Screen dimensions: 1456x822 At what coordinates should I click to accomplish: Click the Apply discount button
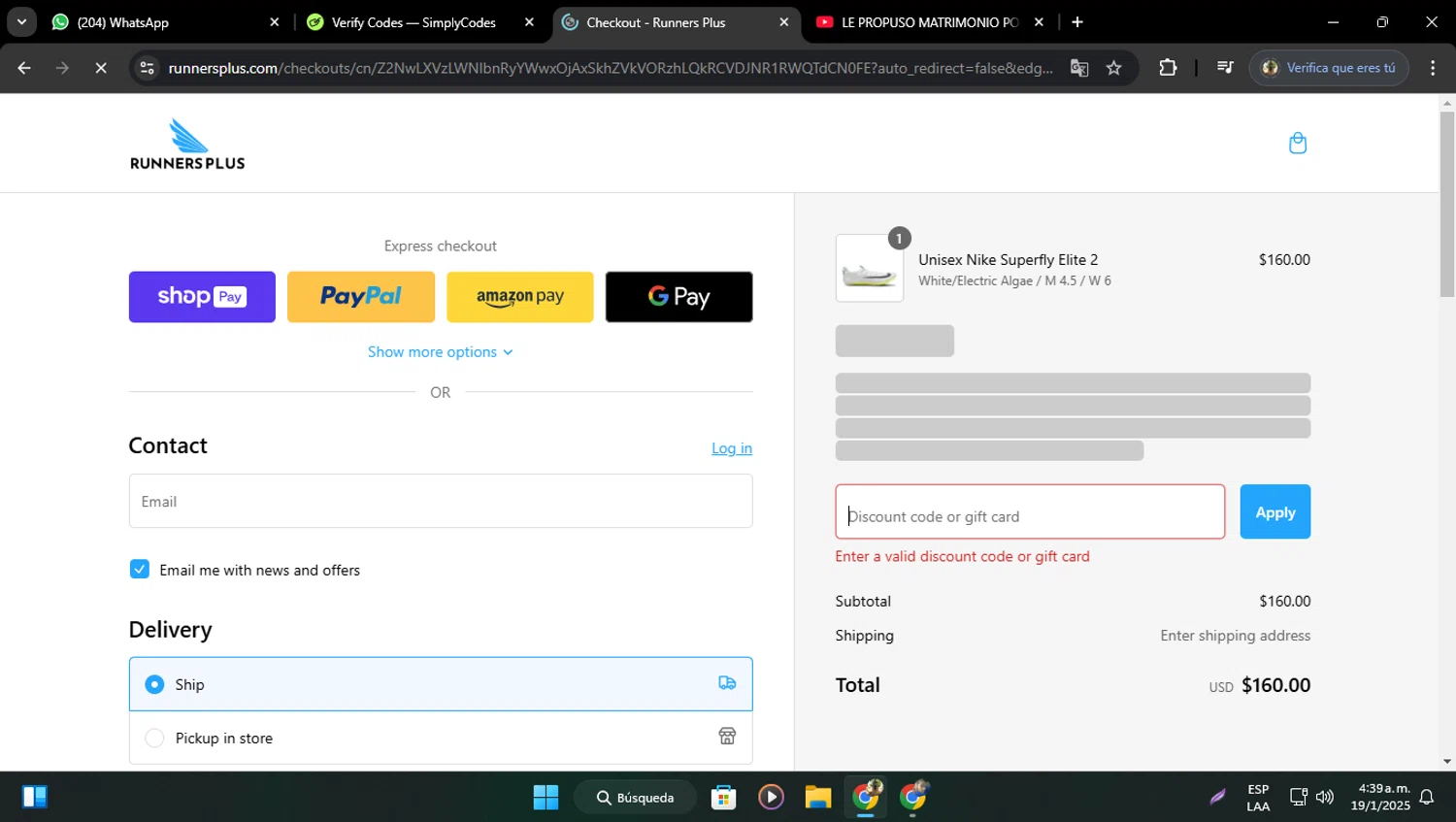click(1275, 511)
